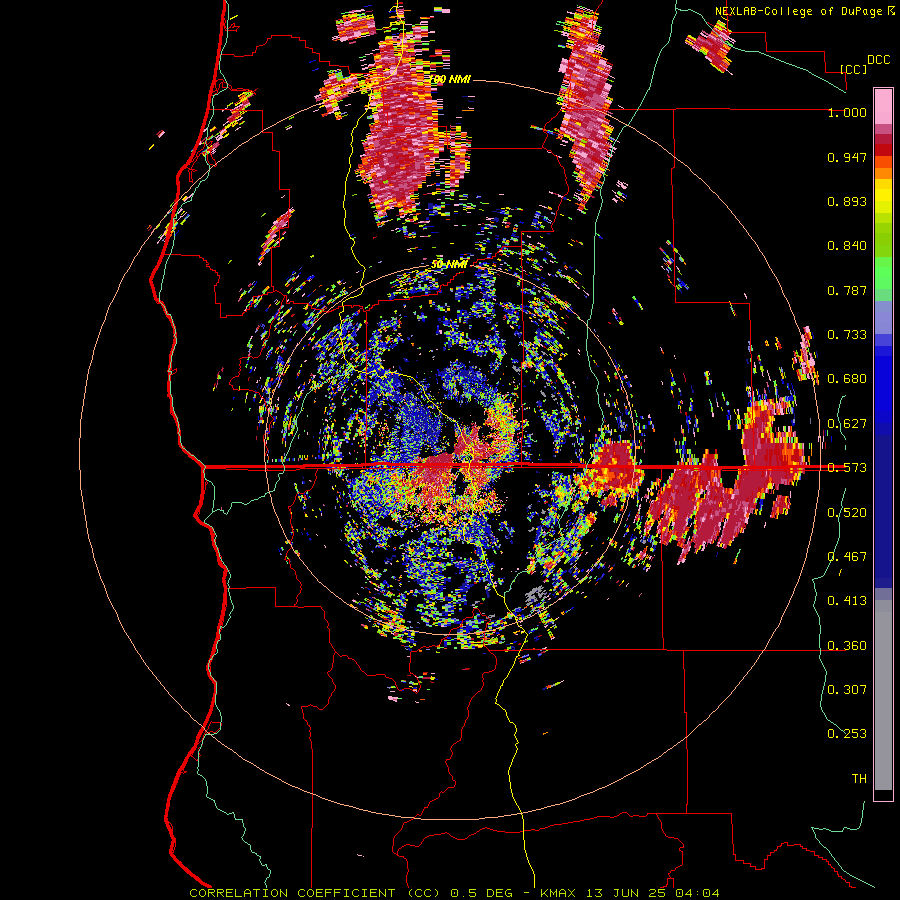Pick the orange color bar segment
900x900 pixels.
pyautogui.click(x=883, y=173)
